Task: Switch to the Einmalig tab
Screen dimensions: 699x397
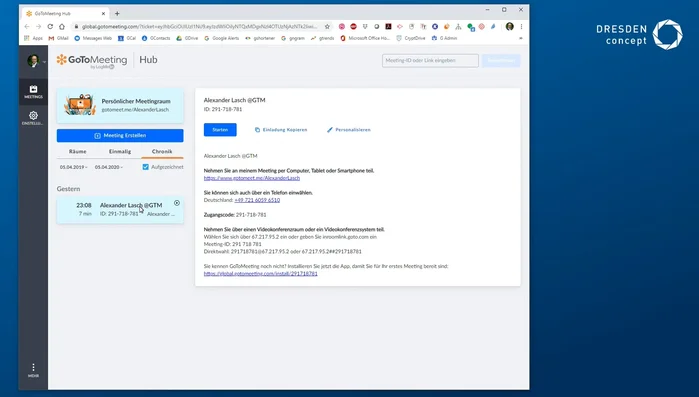Action: pos(120,151)
